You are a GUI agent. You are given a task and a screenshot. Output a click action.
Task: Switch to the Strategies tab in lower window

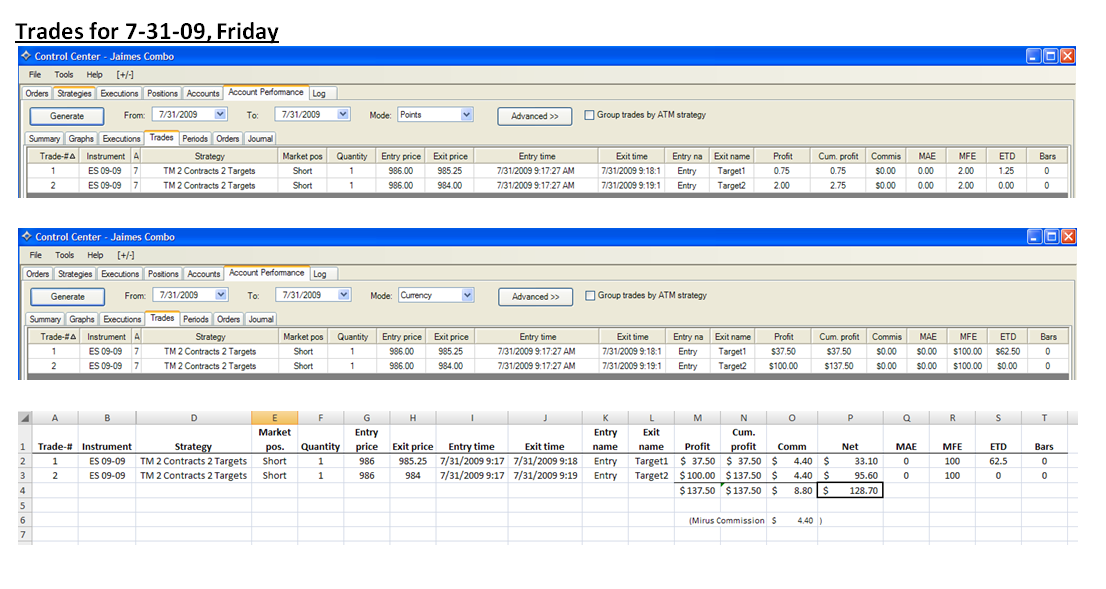tap(75, 274)
